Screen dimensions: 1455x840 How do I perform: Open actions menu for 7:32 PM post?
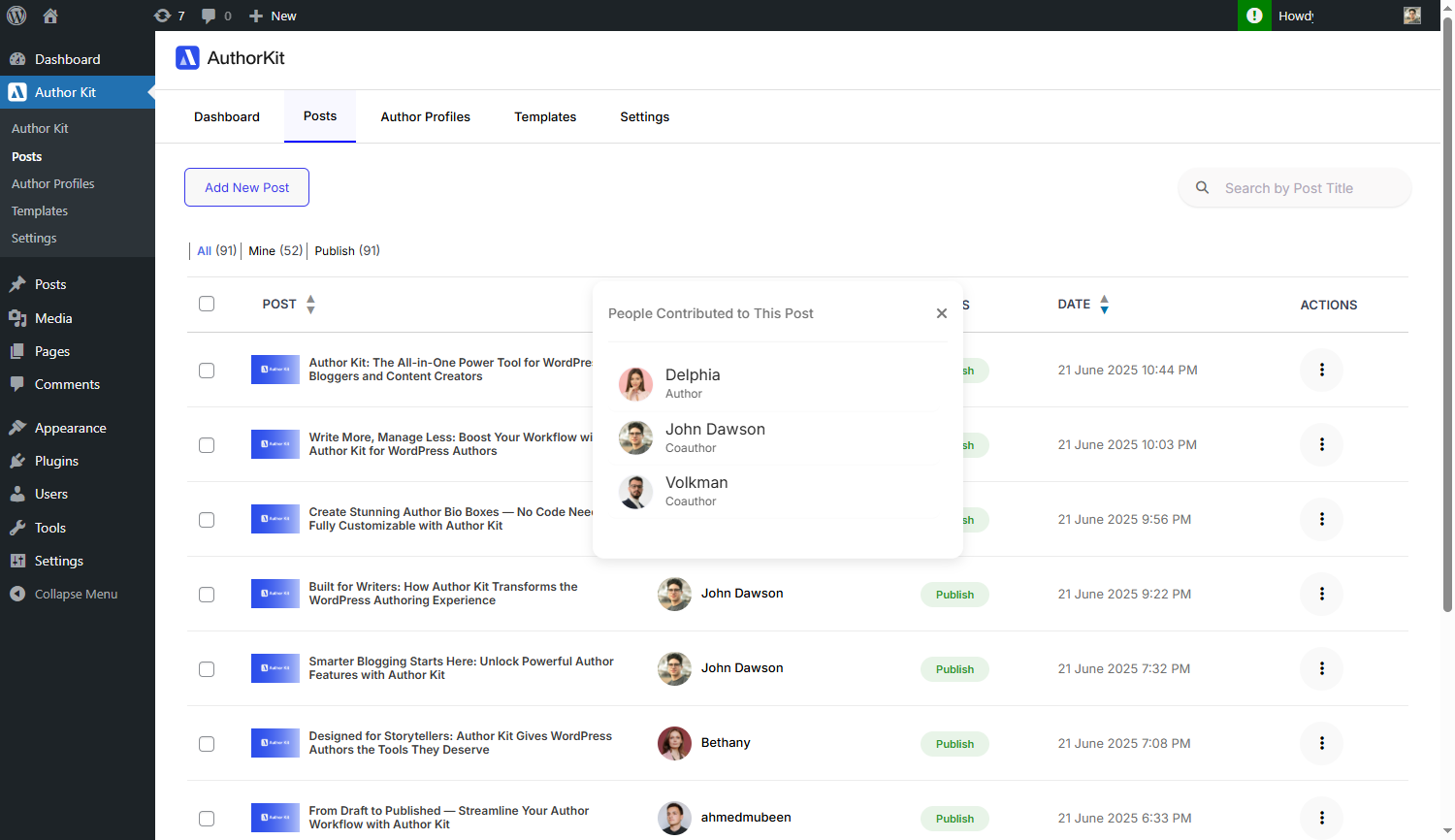(1321, 668)
